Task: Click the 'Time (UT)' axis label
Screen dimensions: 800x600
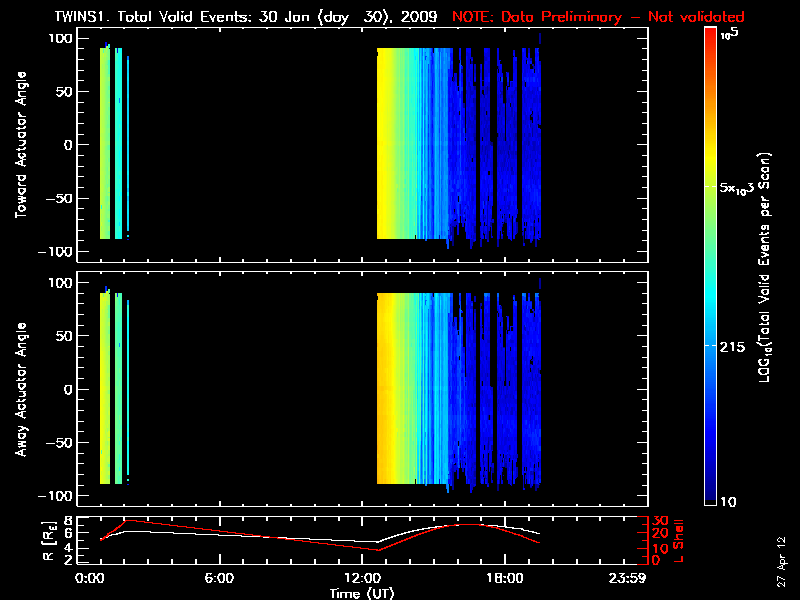Action: pos(363,593)
